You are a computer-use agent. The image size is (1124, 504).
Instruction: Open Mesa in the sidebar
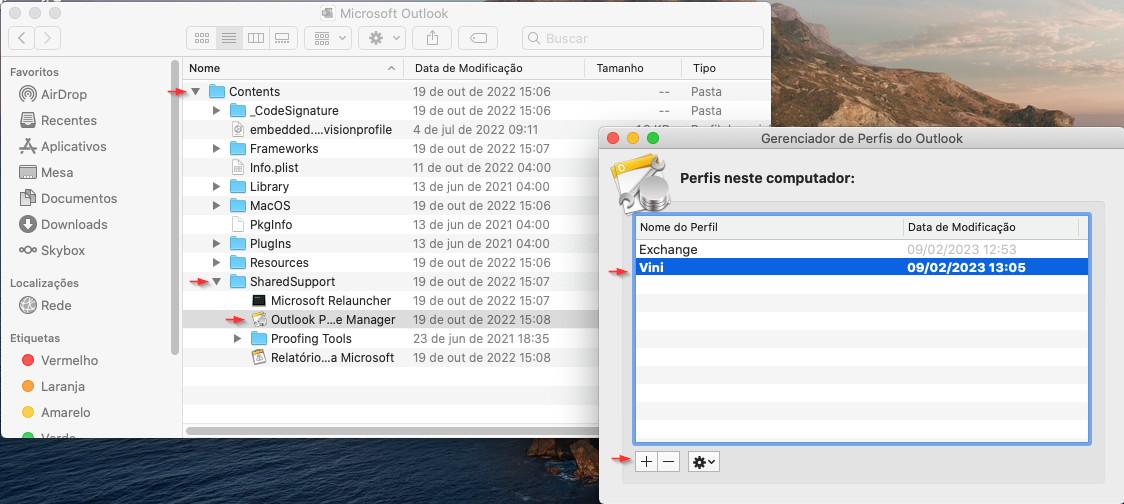[46, 172]
